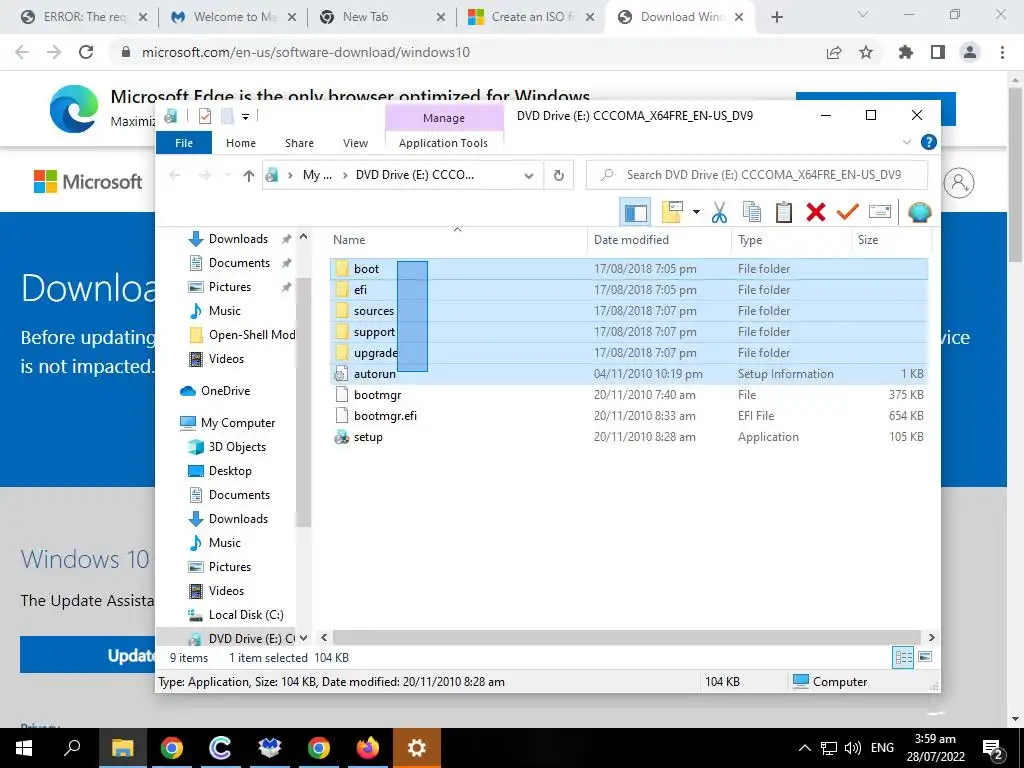Viewport: 1024px width, 768px height.
Task: Expand the breadcrumb chevron after My…
Action: [345, 175]
